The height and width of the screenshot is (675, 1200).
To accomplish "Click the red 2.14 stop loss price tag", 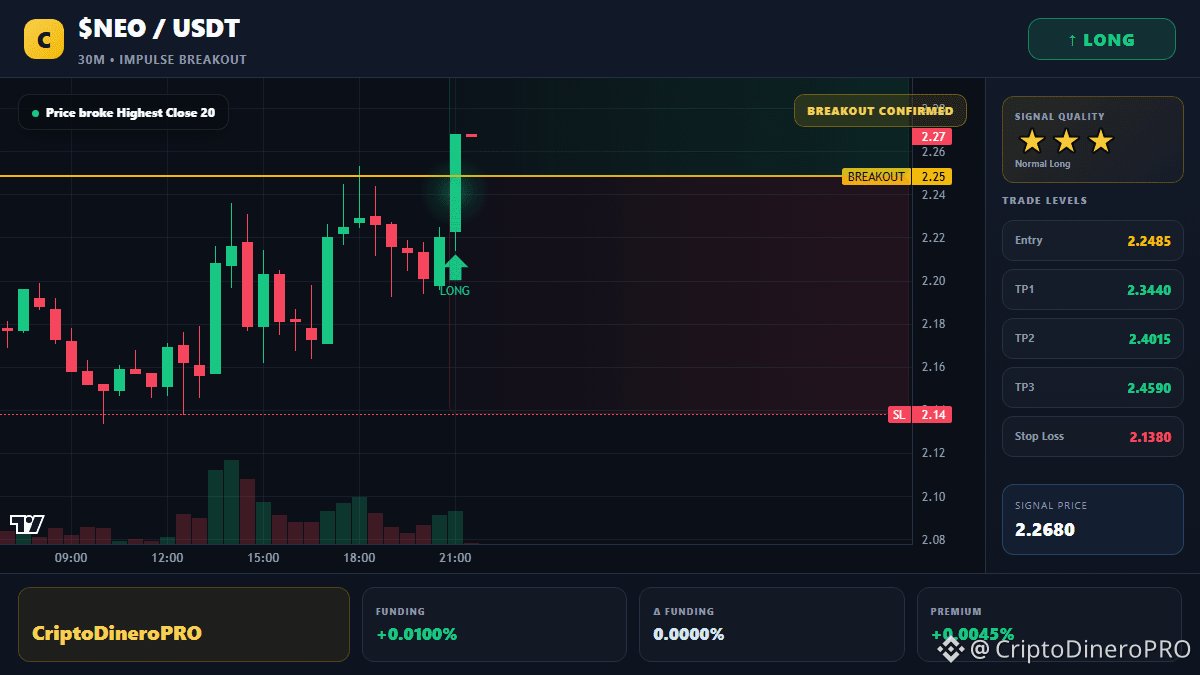I will click(933, 414).
